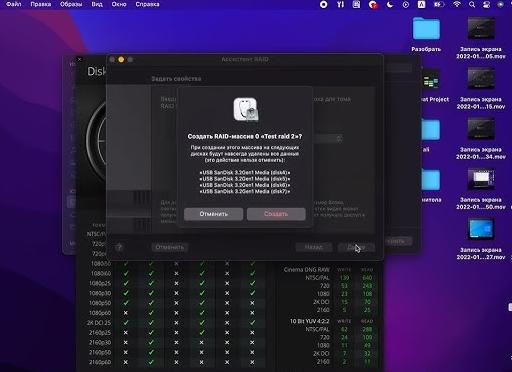
Task: Click the 2K DCI 25 row label
Action: tap(99, 323)
